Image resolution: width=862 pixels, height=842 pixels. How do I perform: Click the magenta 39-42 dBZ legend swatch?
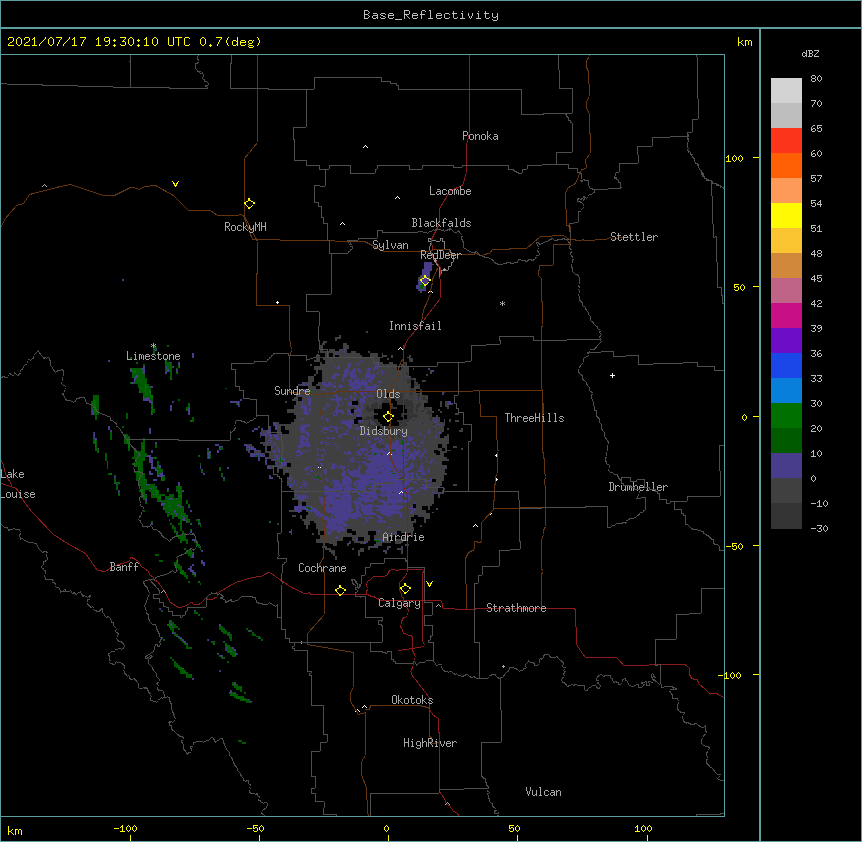tap(786, 315)
